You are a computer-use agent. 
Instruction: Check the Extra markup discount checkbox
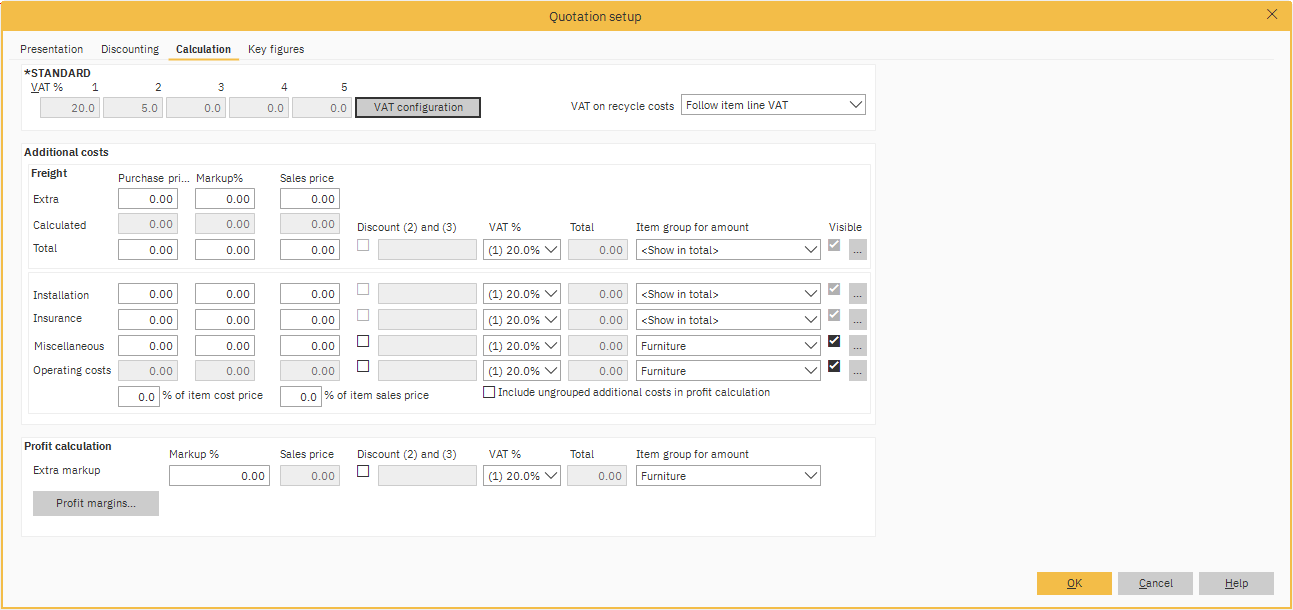coord(363,471)
